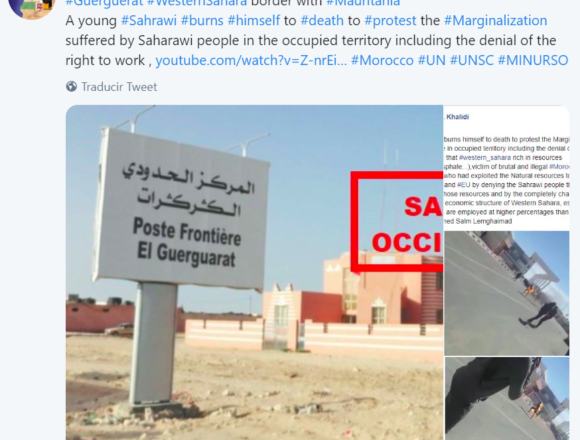Open the #UN hashtag
580x440 pixels.
[432, 60]
